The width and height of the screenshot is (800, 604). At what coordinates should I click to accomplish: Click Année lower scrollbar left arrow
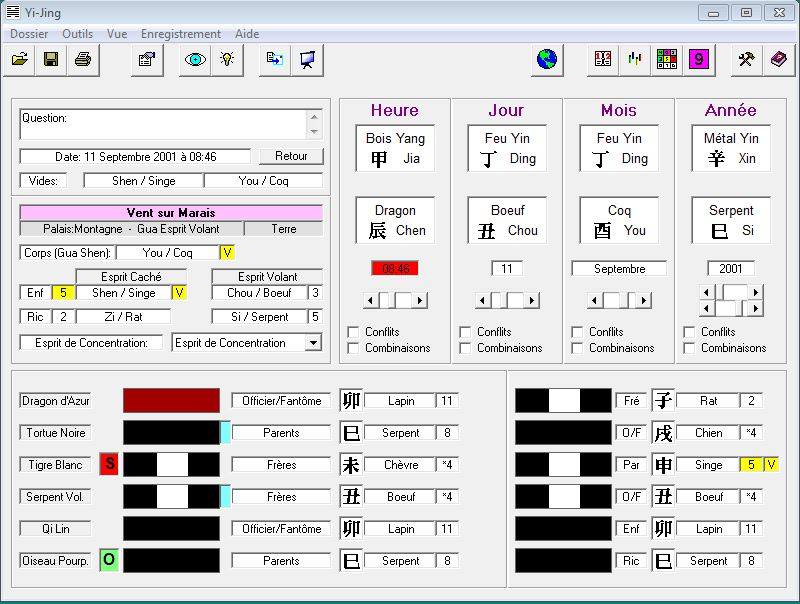click(707, 309)
